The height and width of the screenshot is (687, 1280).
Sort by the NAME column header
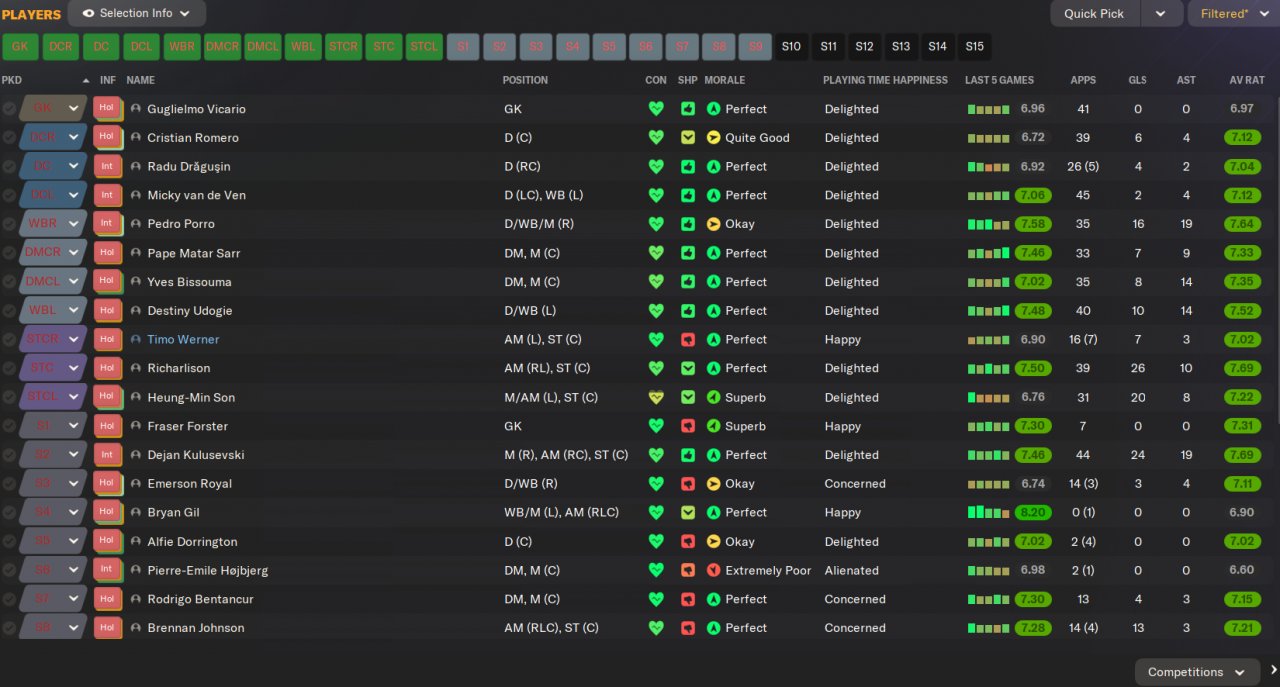[141, 80]
